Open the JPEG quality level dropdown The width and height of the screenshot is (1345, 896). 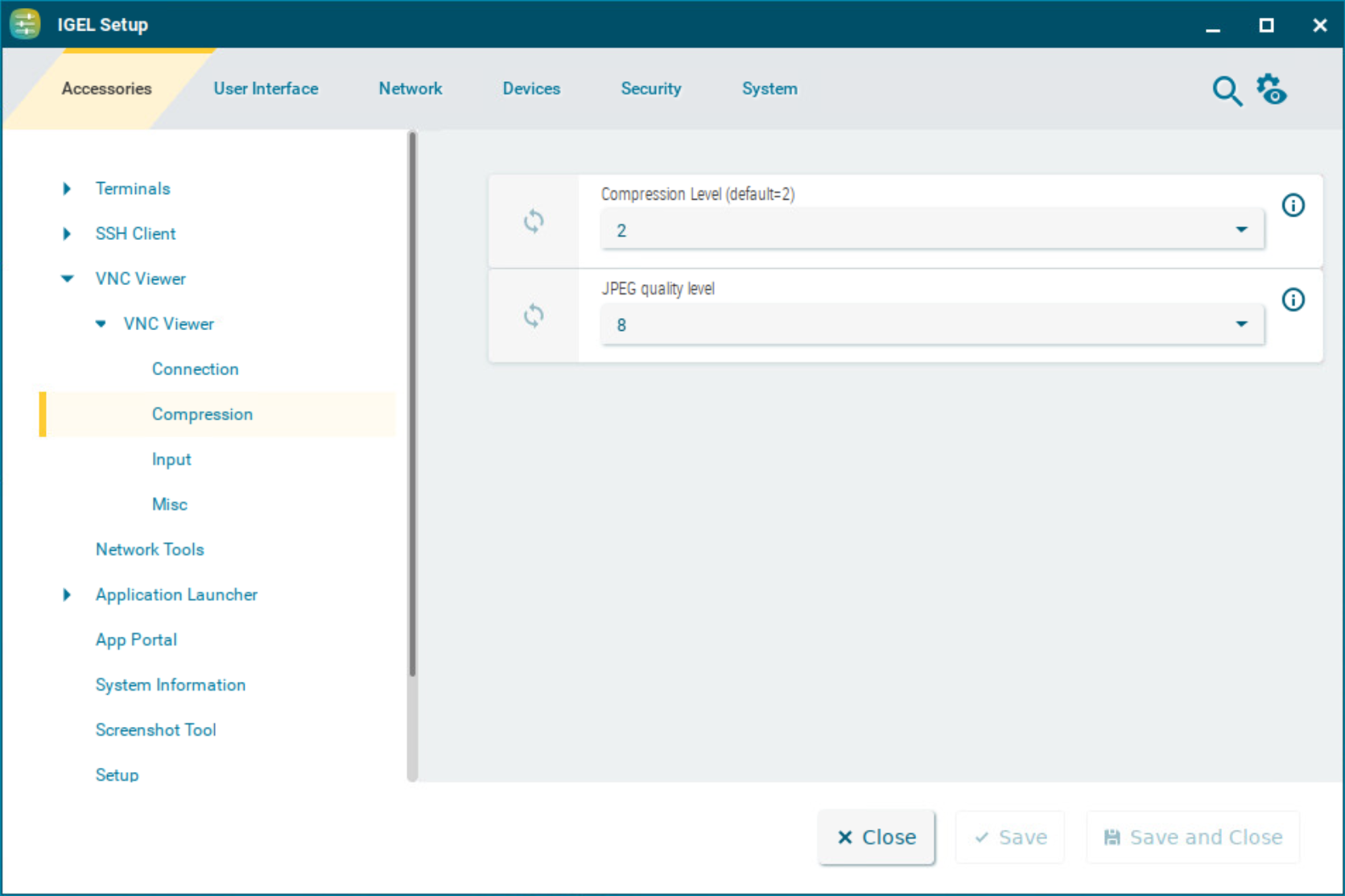931,325
